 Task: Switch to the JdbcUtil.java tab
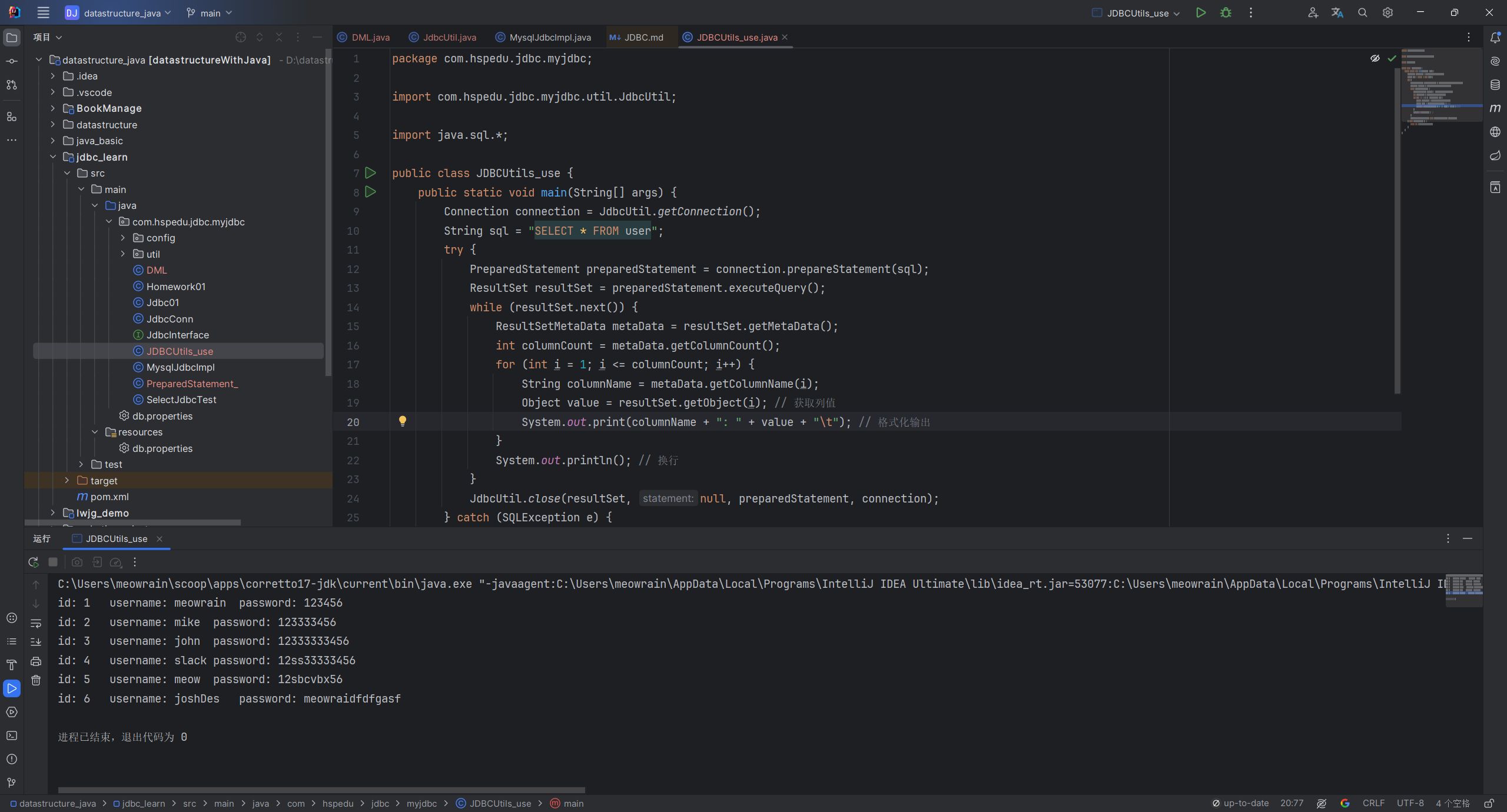tap(449, 37)
